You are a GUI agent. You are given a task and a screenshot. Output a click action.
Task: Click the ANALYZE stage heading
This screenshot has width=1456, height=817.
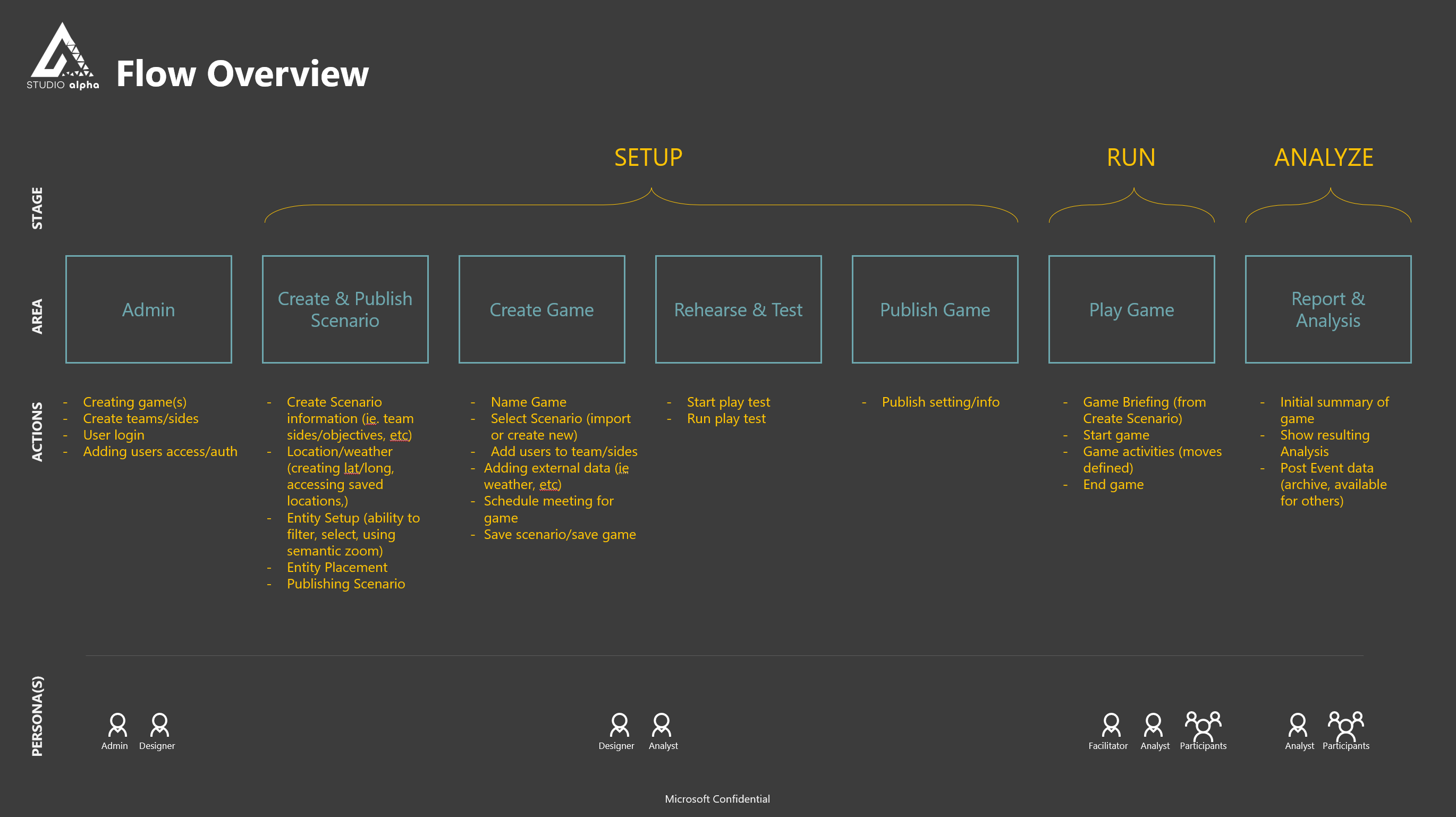point(1324,157)
